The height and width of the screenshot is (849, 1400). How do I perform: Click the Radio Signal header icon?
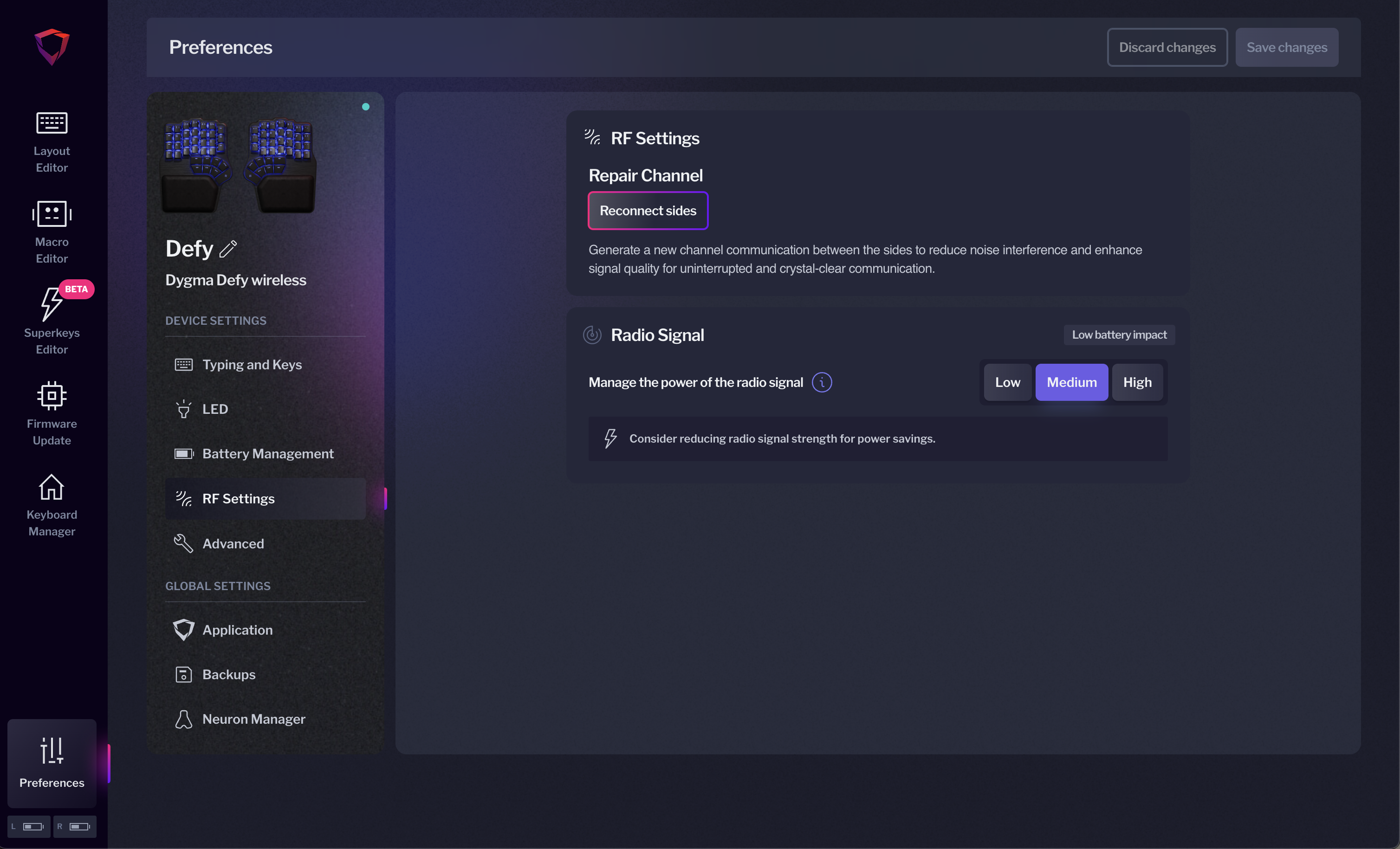point(592,334)
